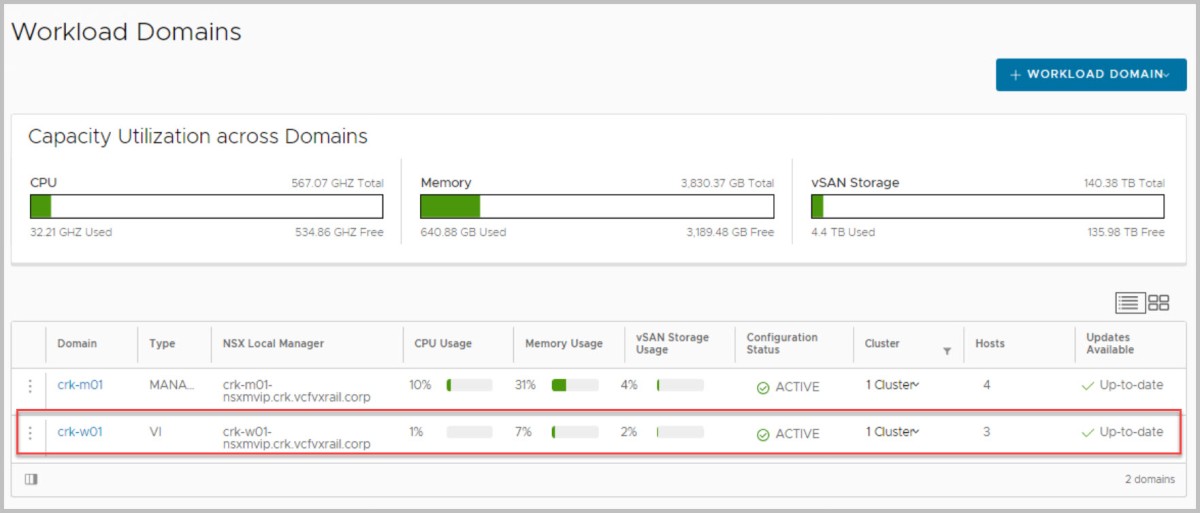The image size is (1200, 513).
Task: Click crk-m01 Memory Usage 31% bar
Action: coord(574,386)
